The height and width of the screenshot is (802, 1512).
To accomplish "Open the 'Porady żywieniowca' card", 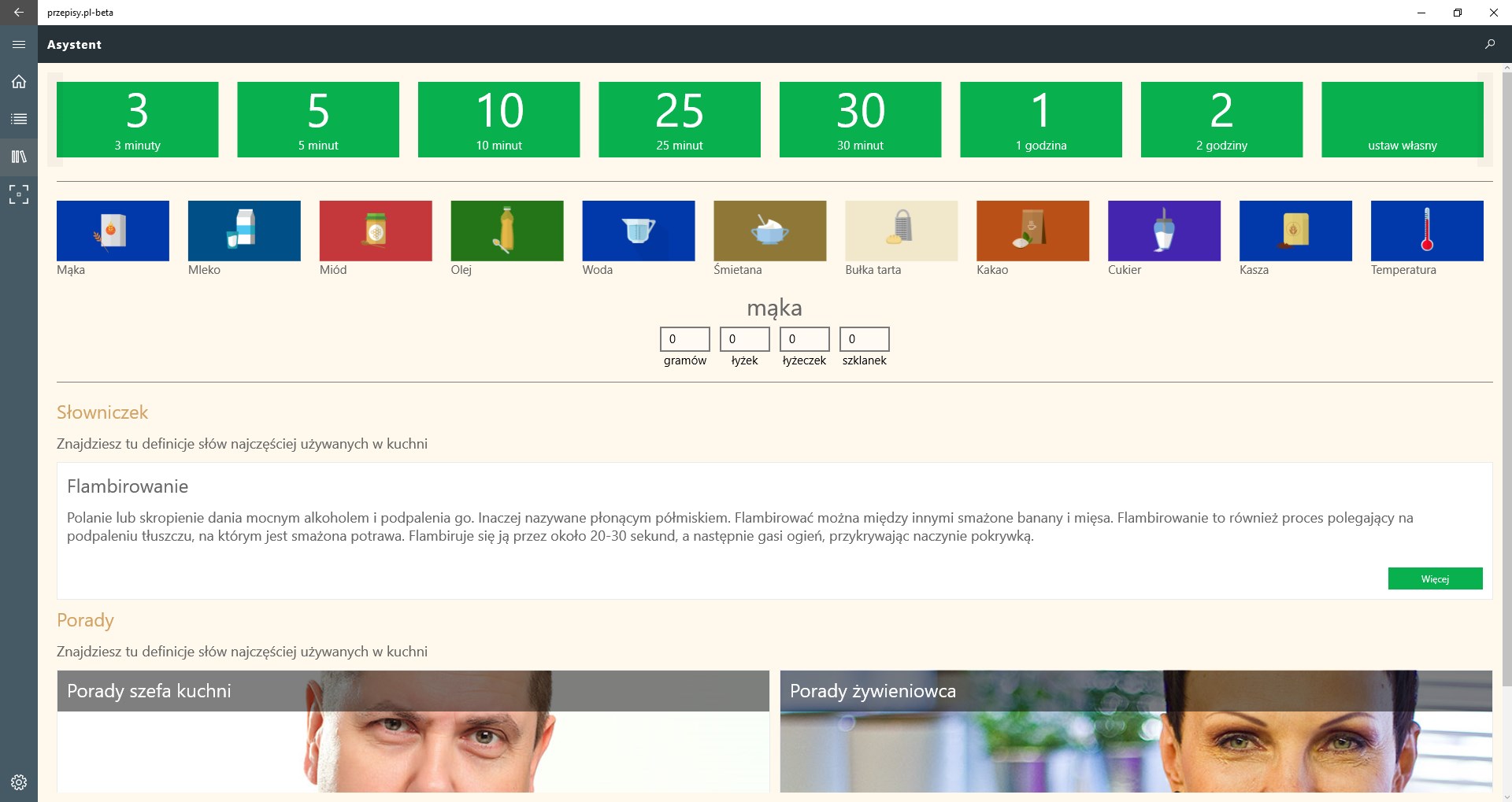I will tap(1136, 731).
